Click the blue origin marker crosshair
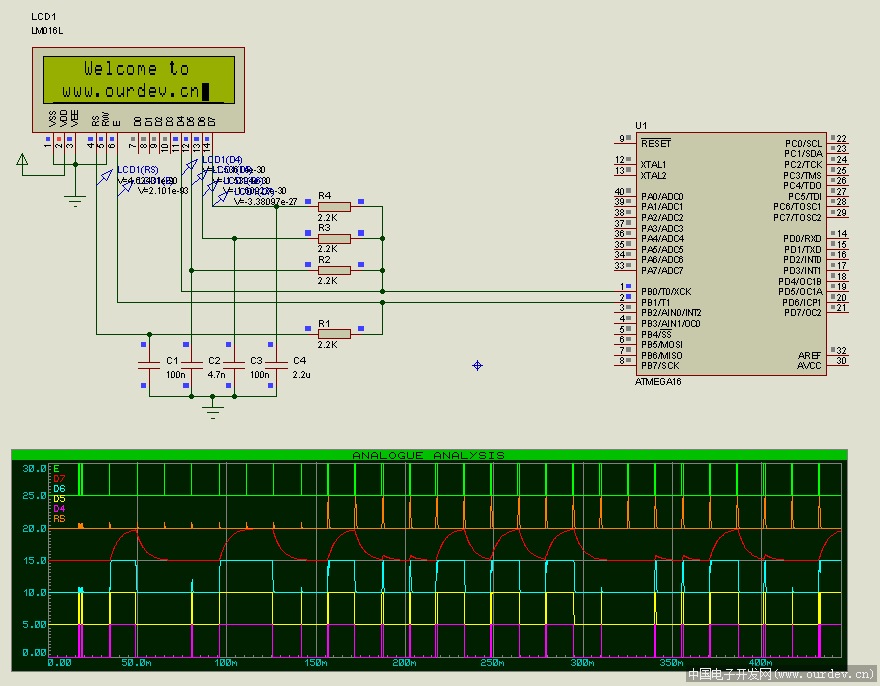The image size is (880, 686). pos(477,365)
